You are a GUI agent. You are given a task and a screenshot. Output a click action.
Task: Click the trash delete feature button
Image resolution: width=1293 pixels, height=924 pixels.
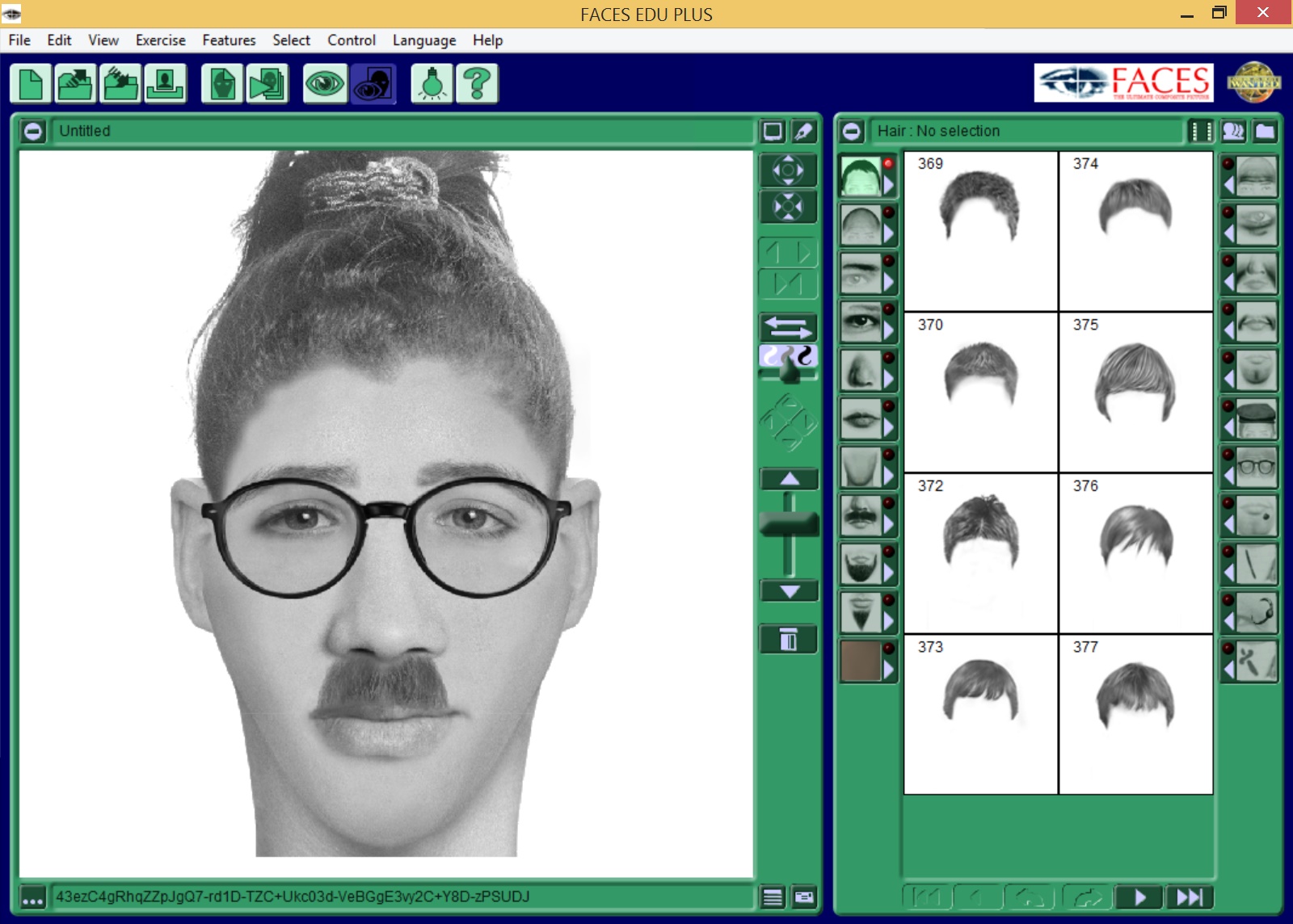(x=788, y=640)
